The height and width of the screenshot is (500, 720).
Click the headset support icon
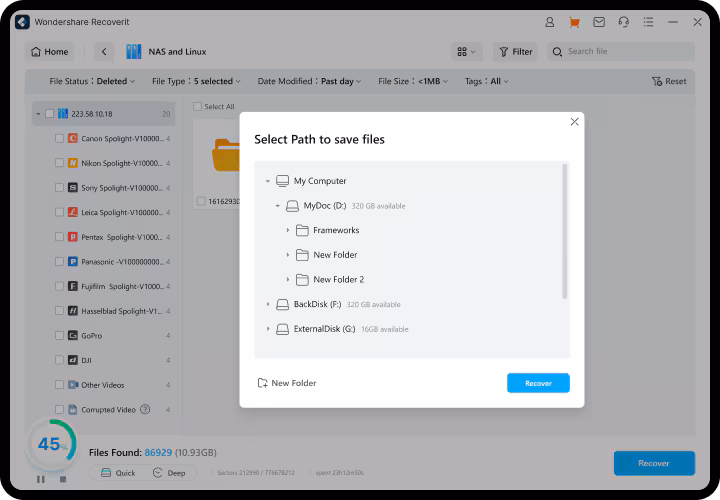(624, 22)
